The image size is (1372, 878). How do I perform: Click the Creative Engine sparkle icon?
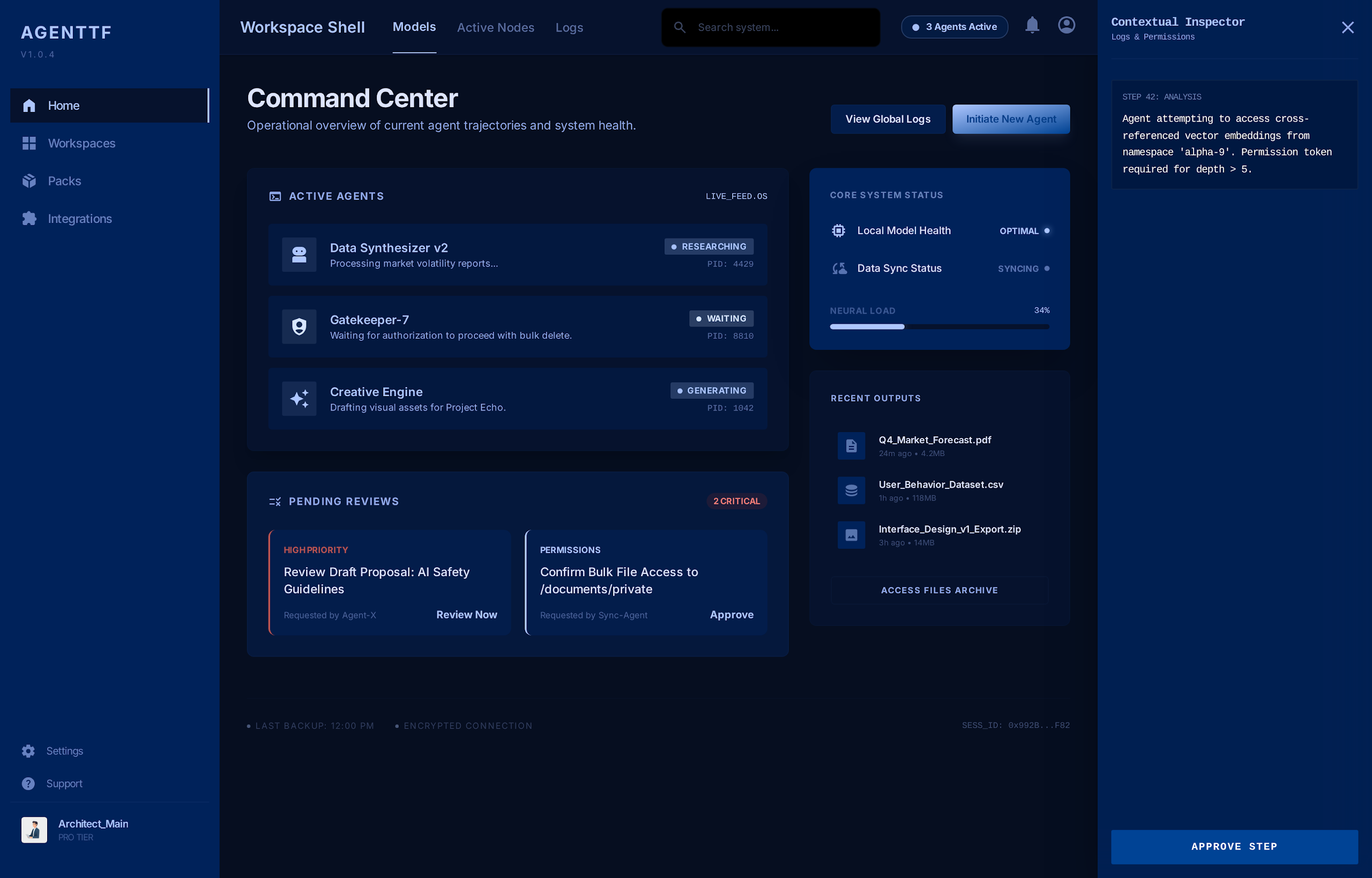pos(299,398)
